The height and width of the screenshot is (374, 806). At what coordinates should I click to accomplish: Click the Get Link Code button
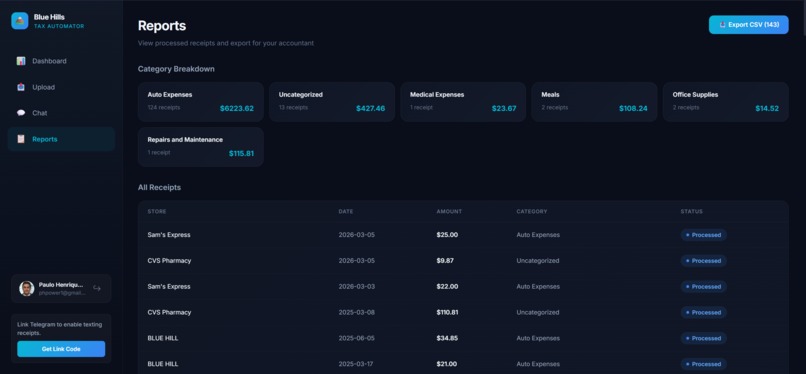61,349
